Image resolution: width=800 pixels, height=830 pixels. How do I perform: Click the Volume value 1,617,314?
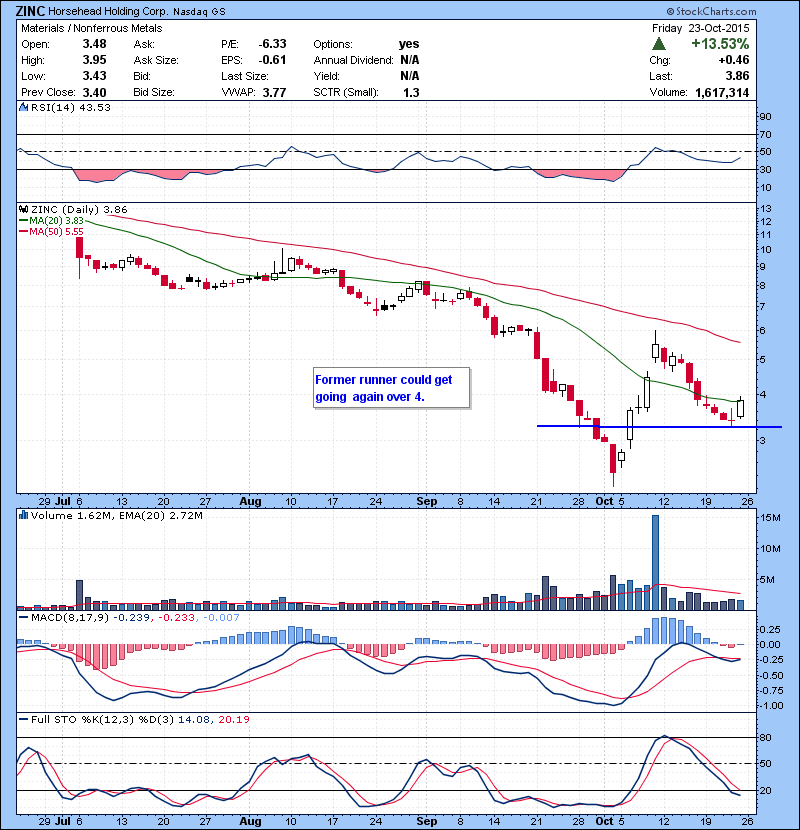pyautogui.click(x=722, y=93)
